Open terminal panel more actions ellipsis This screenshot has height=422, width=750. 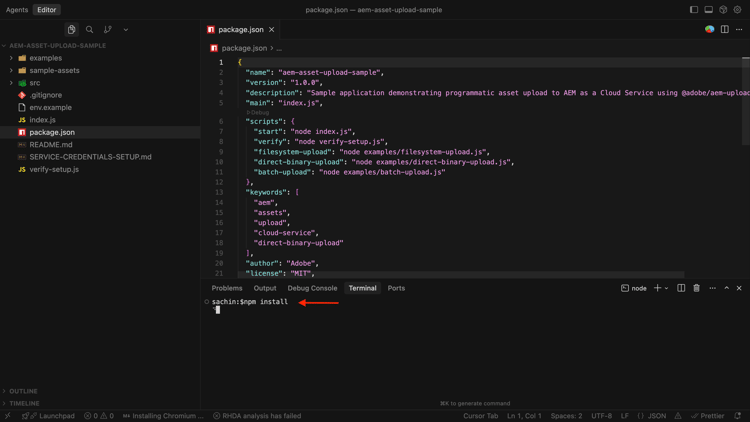[x=712, y=288]
